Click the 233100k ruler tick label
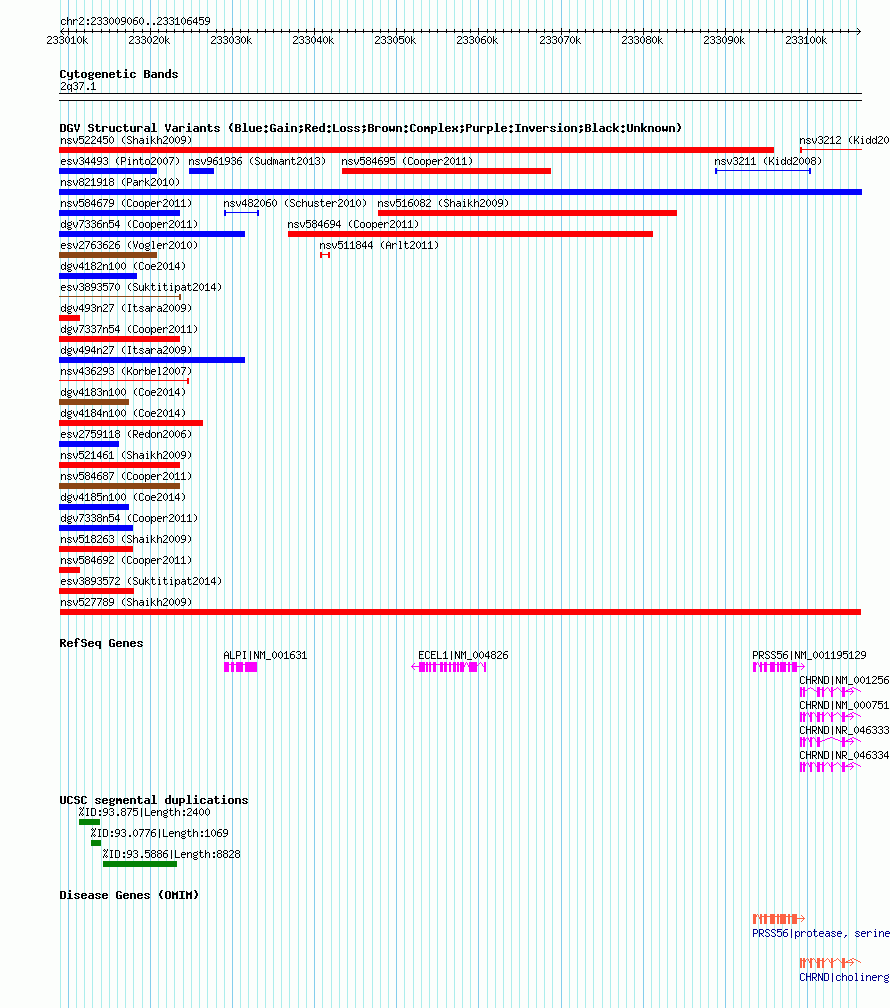Image resolution: width=890 pixels, height=1008 pixels. (806, 40)
